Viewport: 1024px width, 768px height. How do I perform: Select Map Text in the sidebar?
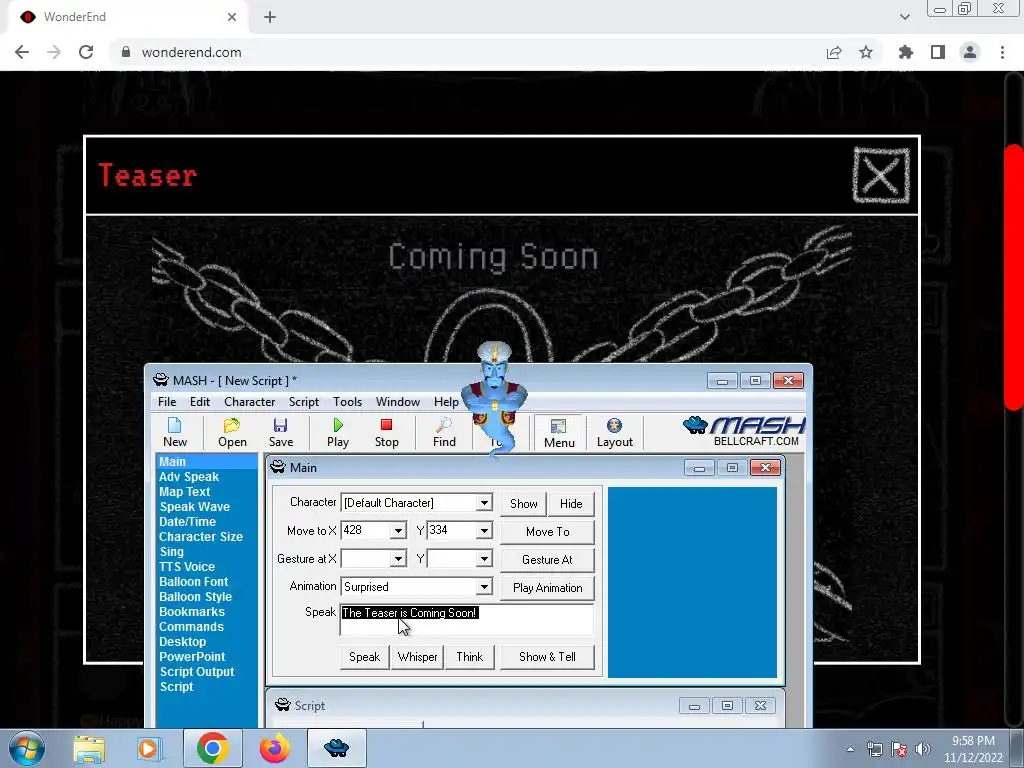tap(184, 492)
